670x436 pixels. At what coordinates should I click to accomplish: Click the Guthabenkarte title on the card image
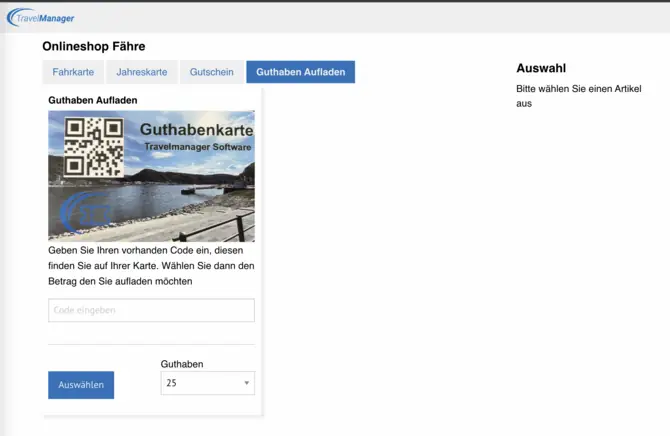pyautogui.click(x=196, y=129)
